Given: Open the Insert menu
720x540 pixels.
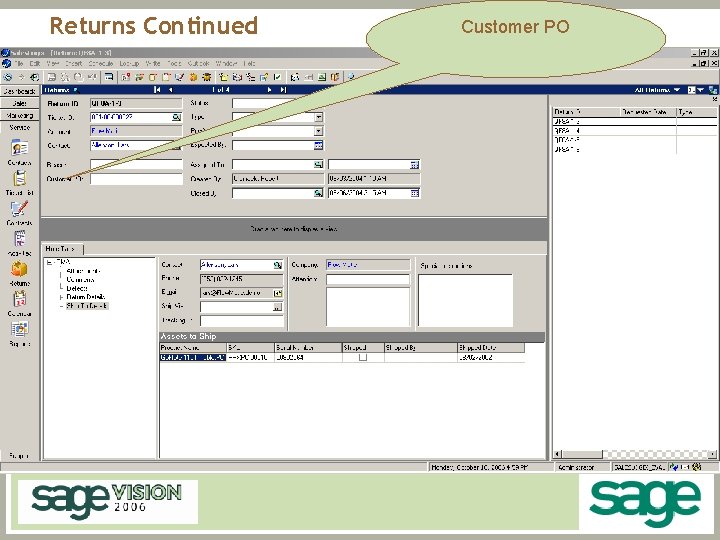Looking at the screenshot, I should coord(73,63).
